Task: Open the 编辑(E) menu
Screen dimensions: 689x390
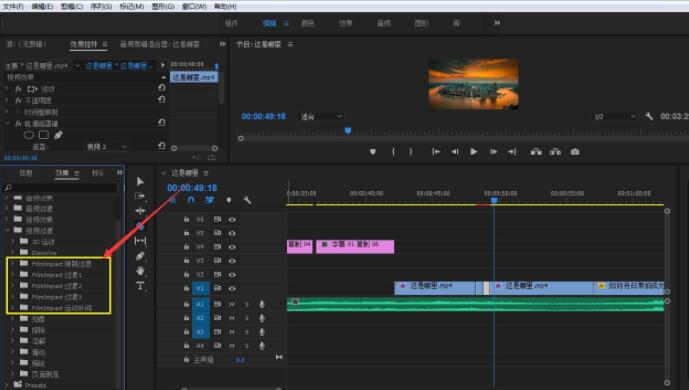Action: pyautogui.click(x=42, y=6)
